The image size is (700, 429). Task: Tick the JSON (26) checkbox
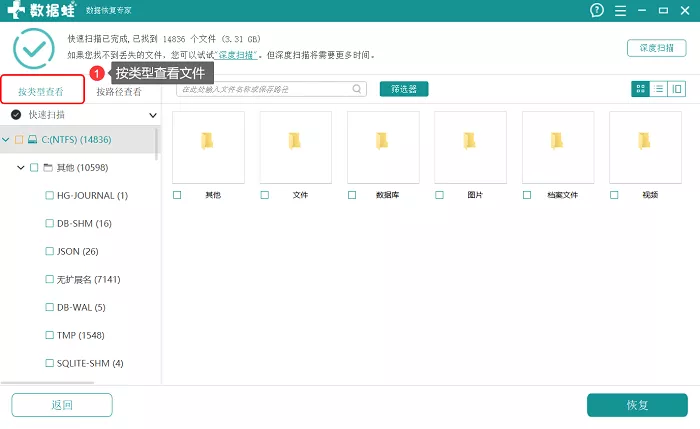pos(50,251)
